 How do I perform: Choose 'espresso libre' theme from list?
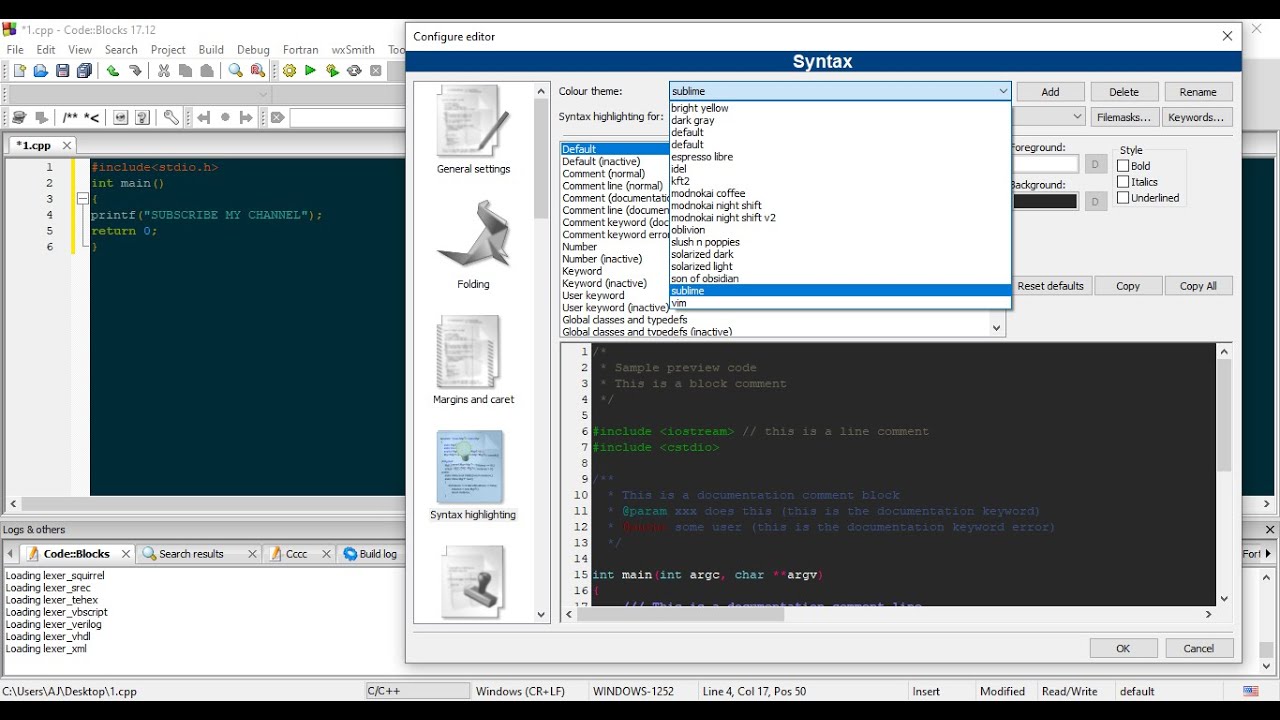click(x=840, y=157)
